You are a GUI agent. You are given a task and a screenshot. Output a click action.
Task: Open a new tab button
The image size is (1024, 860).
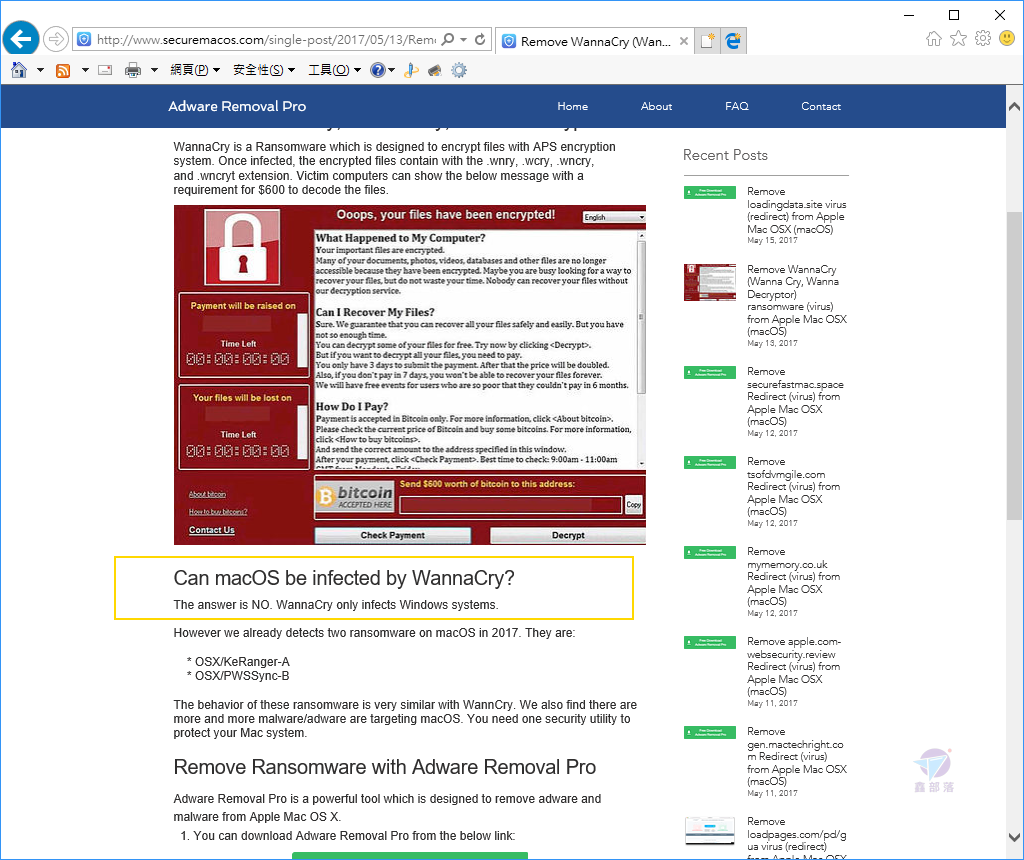(x=707, y=41)
